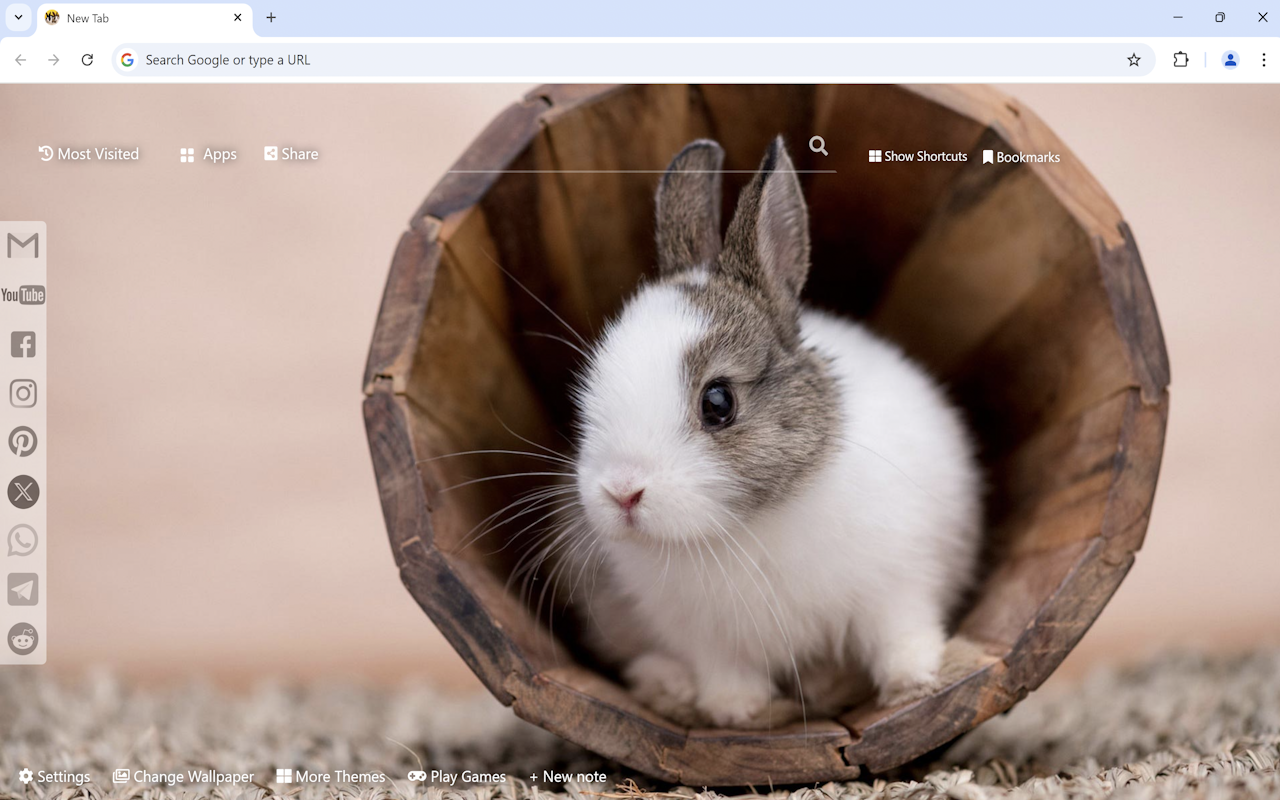1280x800 pixels.
Task: Open the theme Settings
Action: 55,777
